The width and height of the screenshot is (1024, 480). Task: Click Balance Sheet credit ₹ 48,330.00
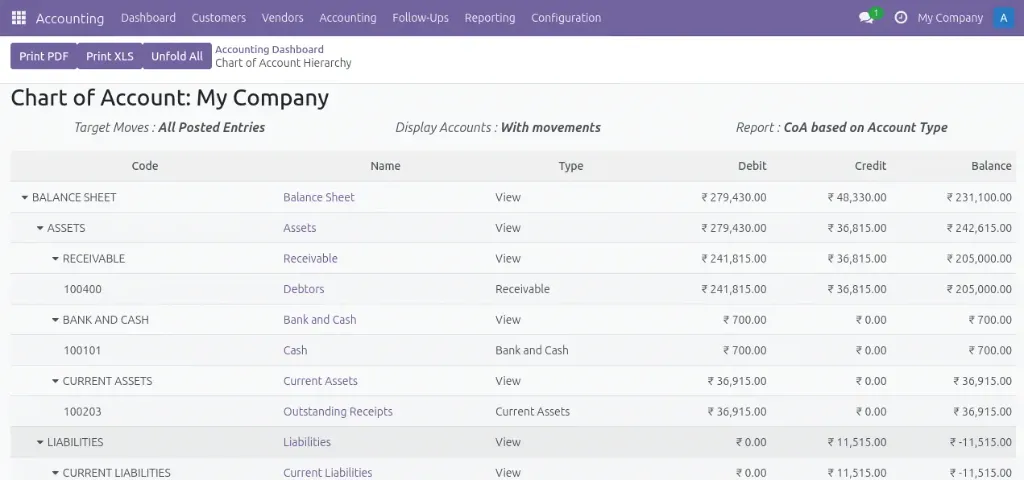[857, 197]
